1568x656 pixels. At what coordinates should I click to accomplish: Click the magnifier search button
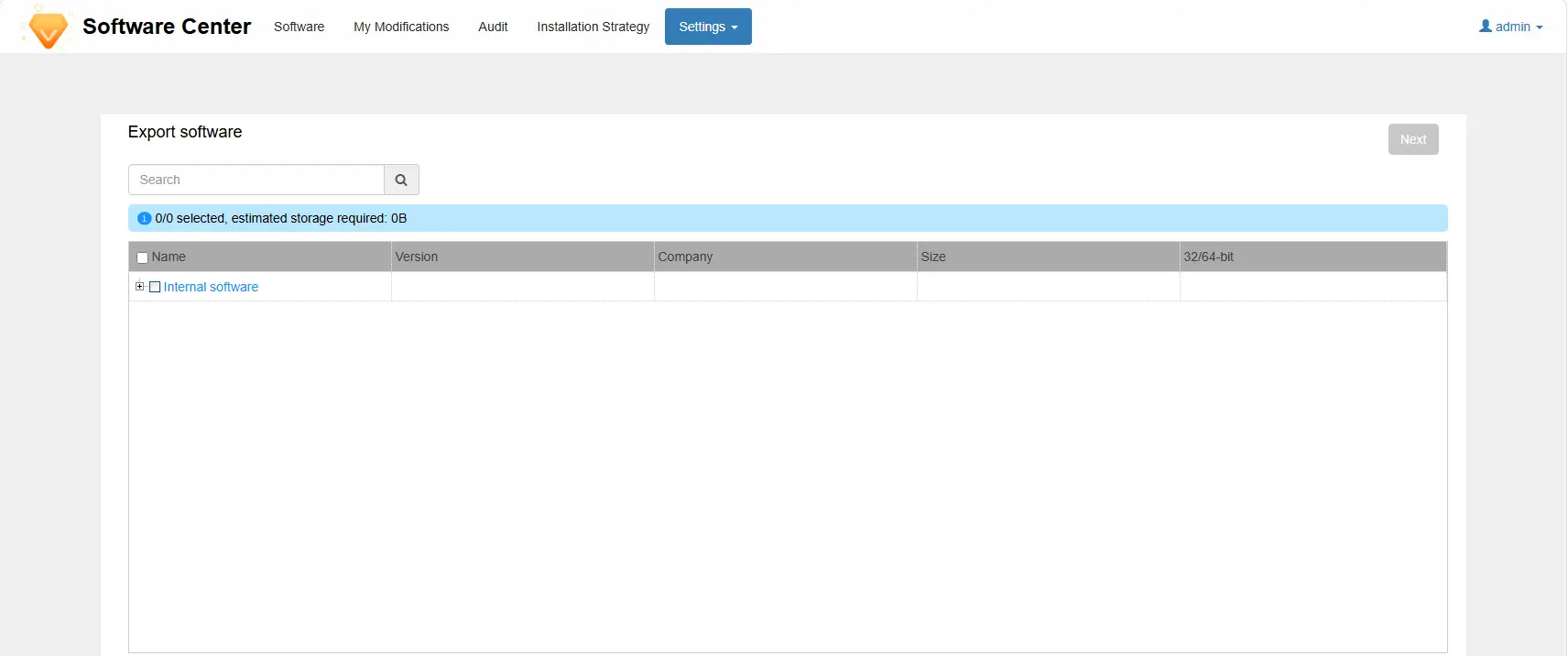401,180
